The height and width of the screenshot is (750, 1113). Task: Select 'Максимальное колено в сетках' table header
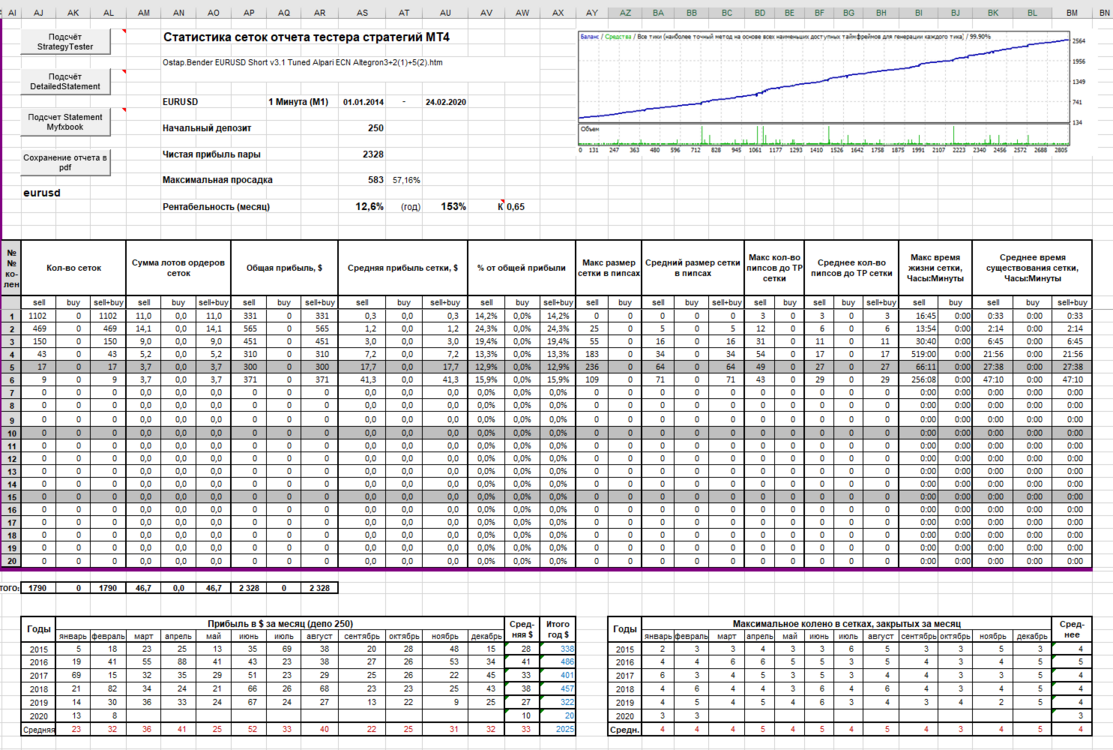coord(847,624)
